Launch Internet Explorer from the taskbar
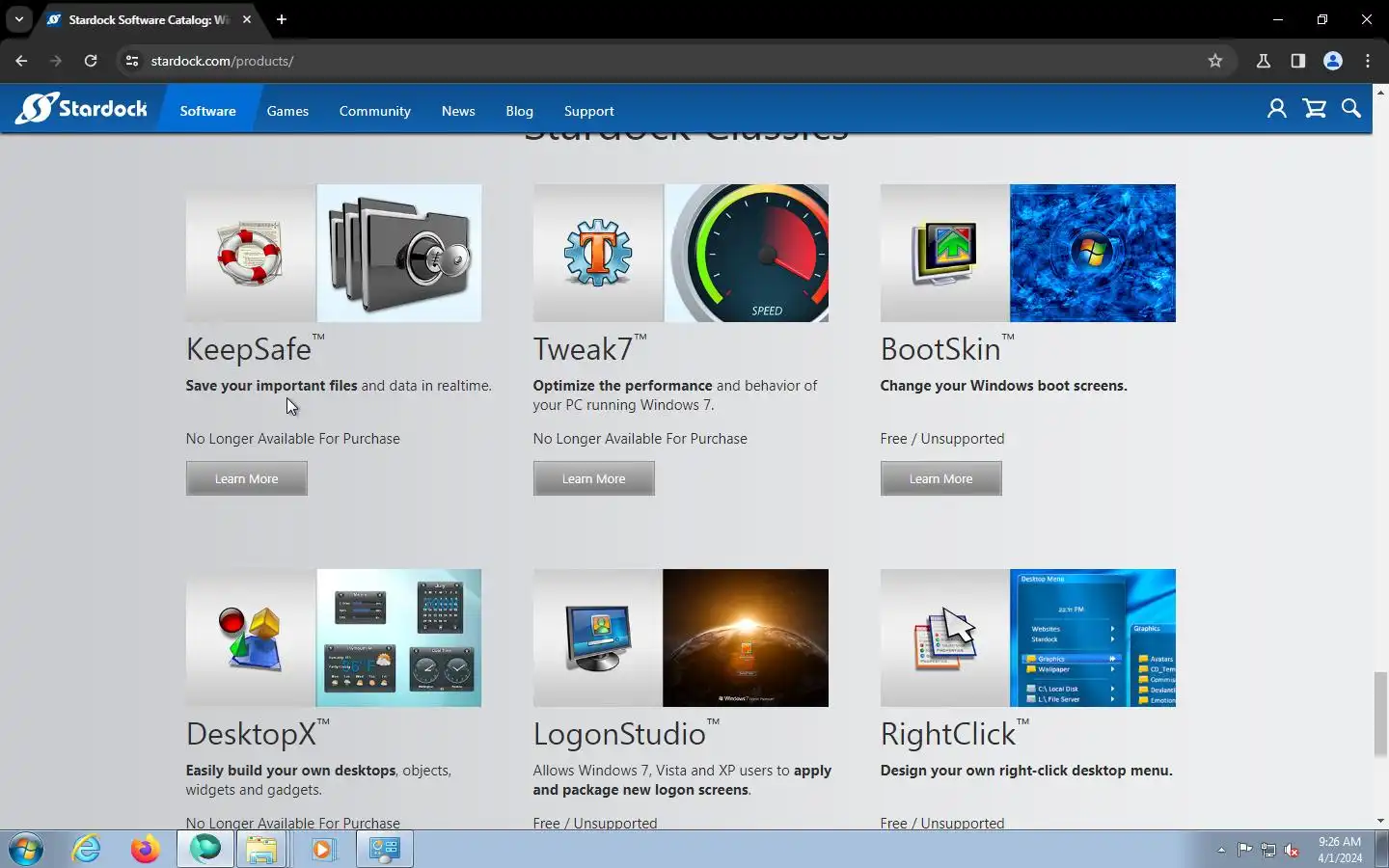 (87, 850)
